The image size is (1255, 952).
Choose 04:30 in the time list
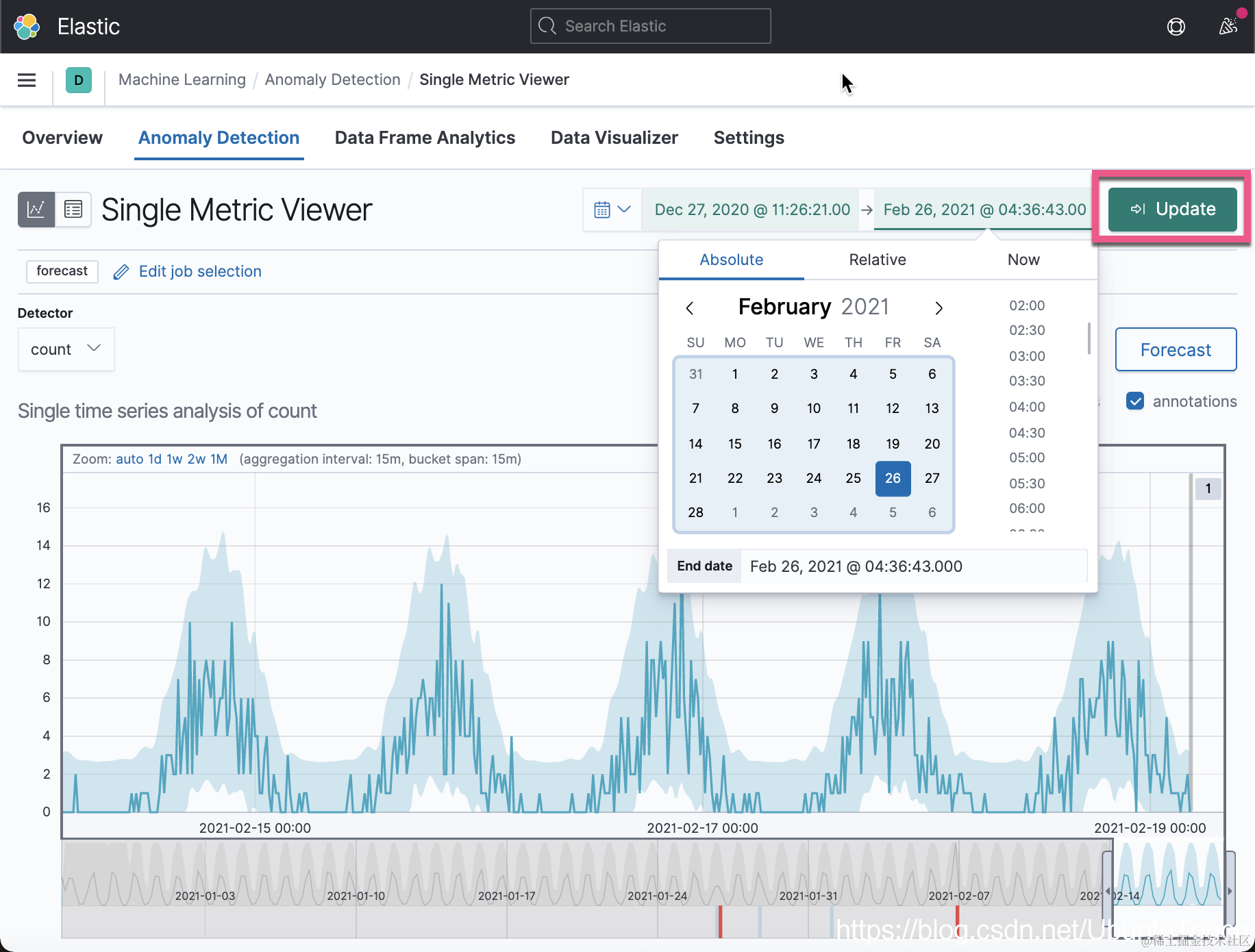(1027, 433)
